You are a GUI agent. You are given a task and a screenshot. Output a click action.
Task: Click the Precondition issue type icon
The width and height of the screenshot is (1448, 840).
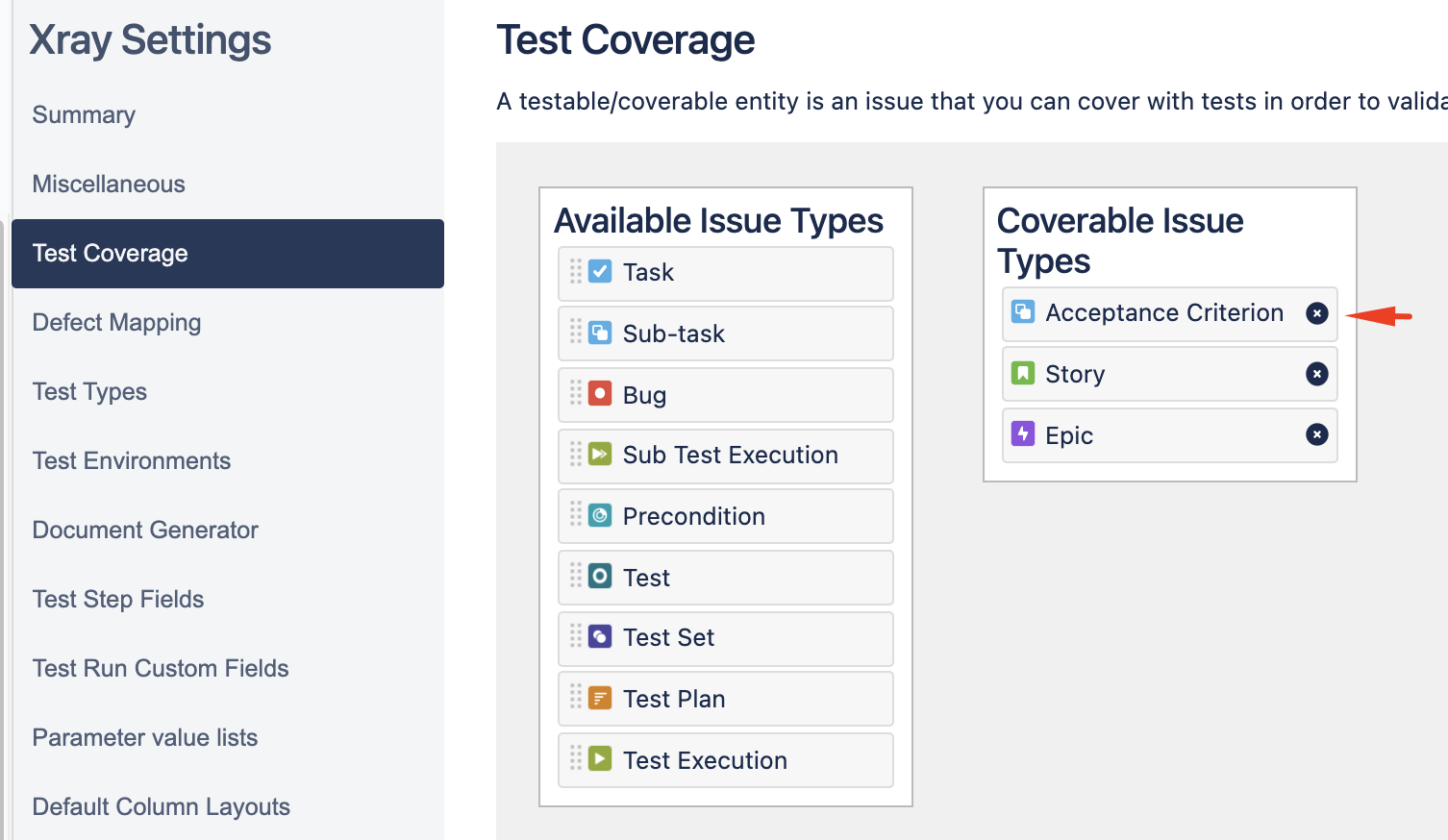(600, 515)
